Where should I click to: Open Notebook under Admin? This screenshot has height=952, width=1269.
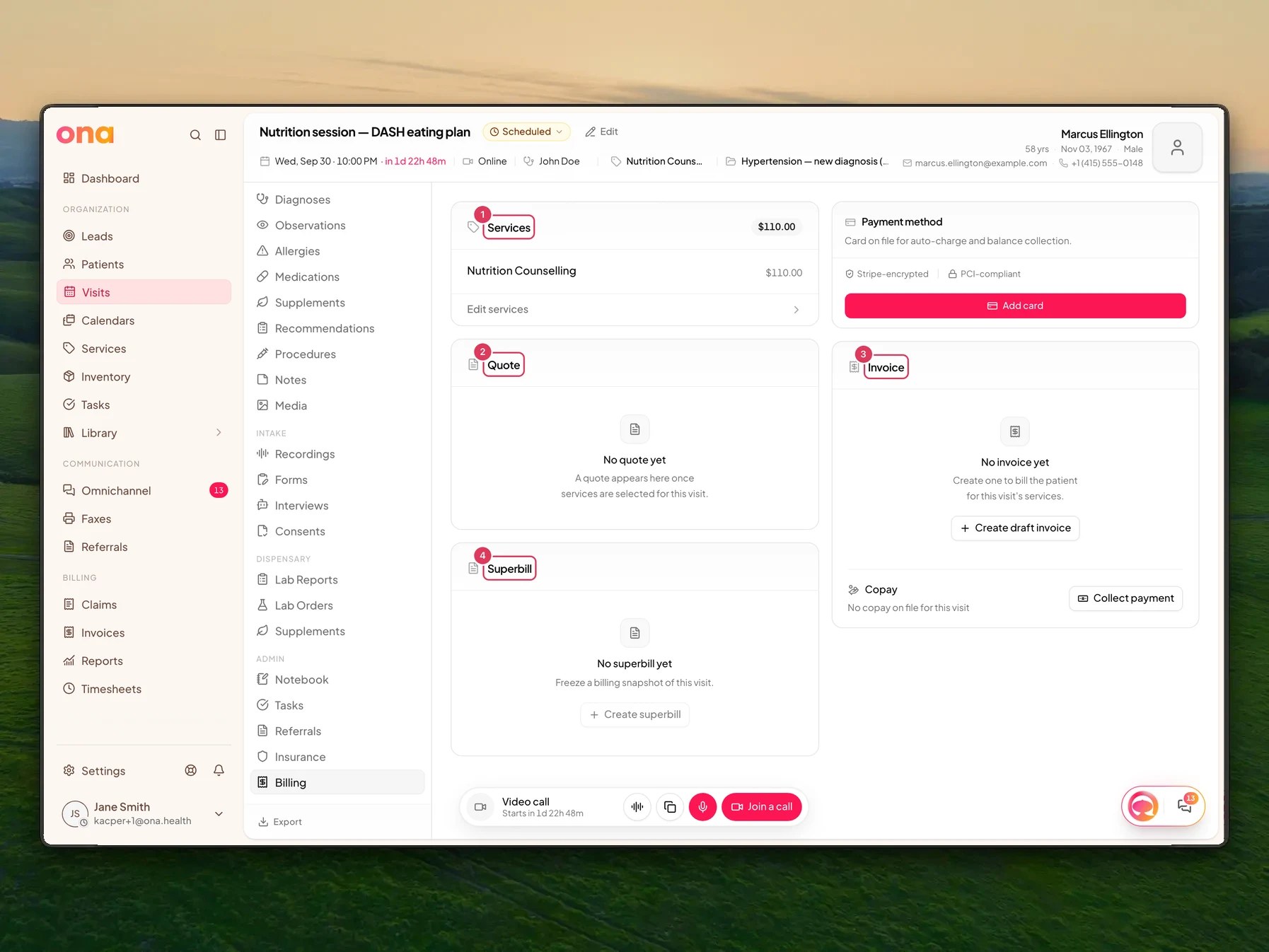[x=337, y=680]
